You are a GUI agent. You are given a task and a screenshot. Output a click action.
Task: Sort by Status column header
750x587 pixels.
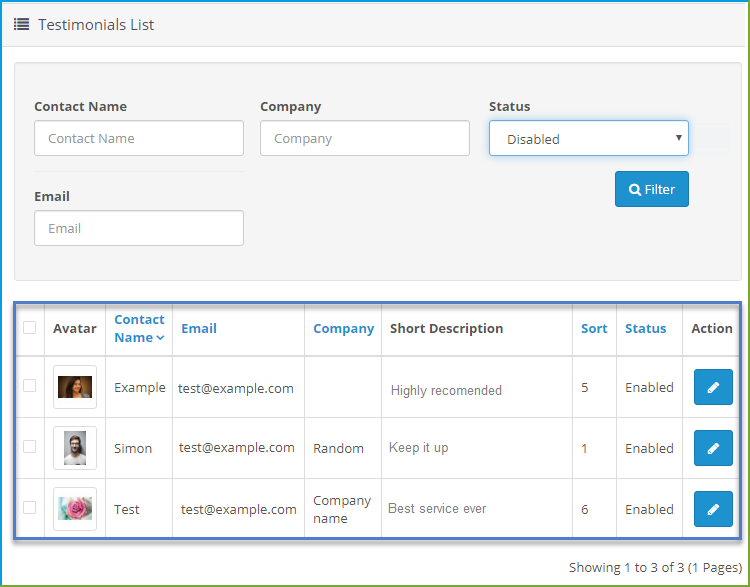(x=645, y=328)
